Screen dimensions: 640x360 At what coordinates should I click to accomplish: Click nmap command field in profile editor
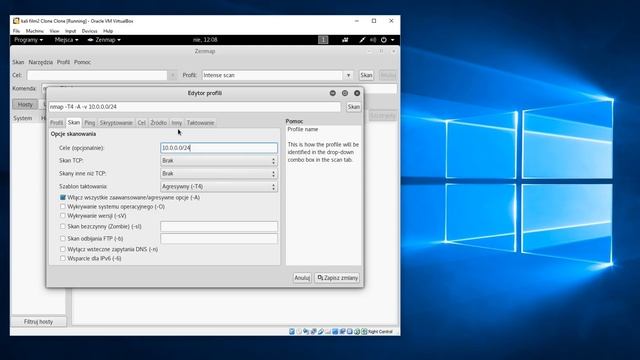pos(194,107)
